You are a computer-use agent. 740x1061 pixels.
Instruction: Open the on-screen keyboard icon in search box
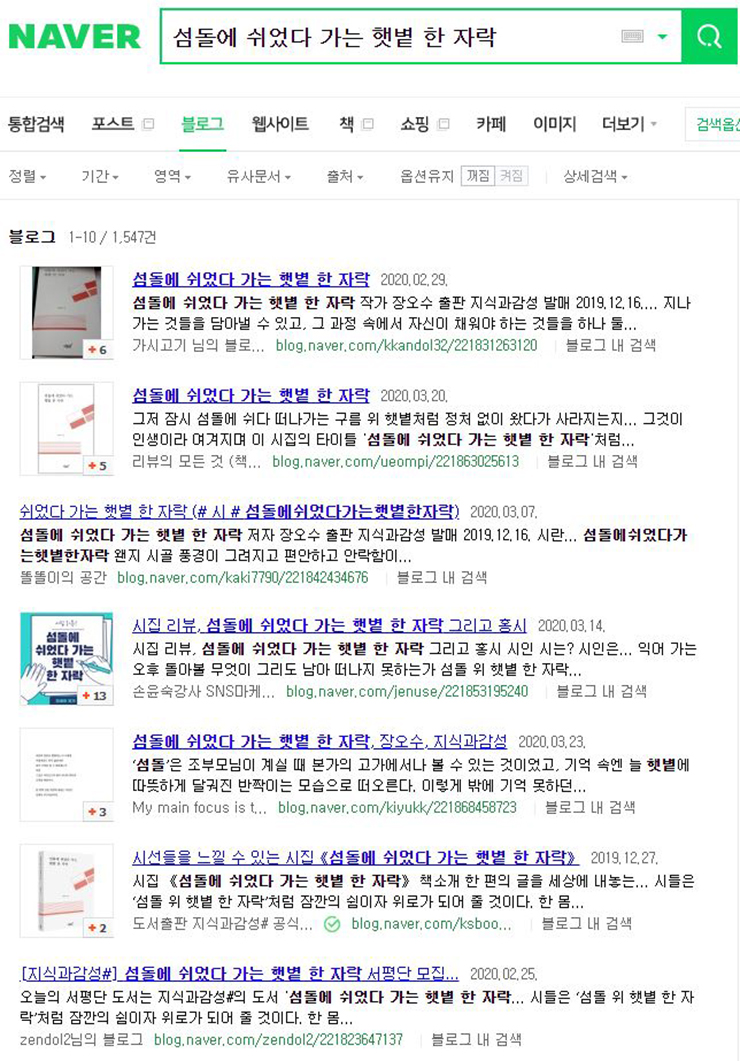pos(632,37)
